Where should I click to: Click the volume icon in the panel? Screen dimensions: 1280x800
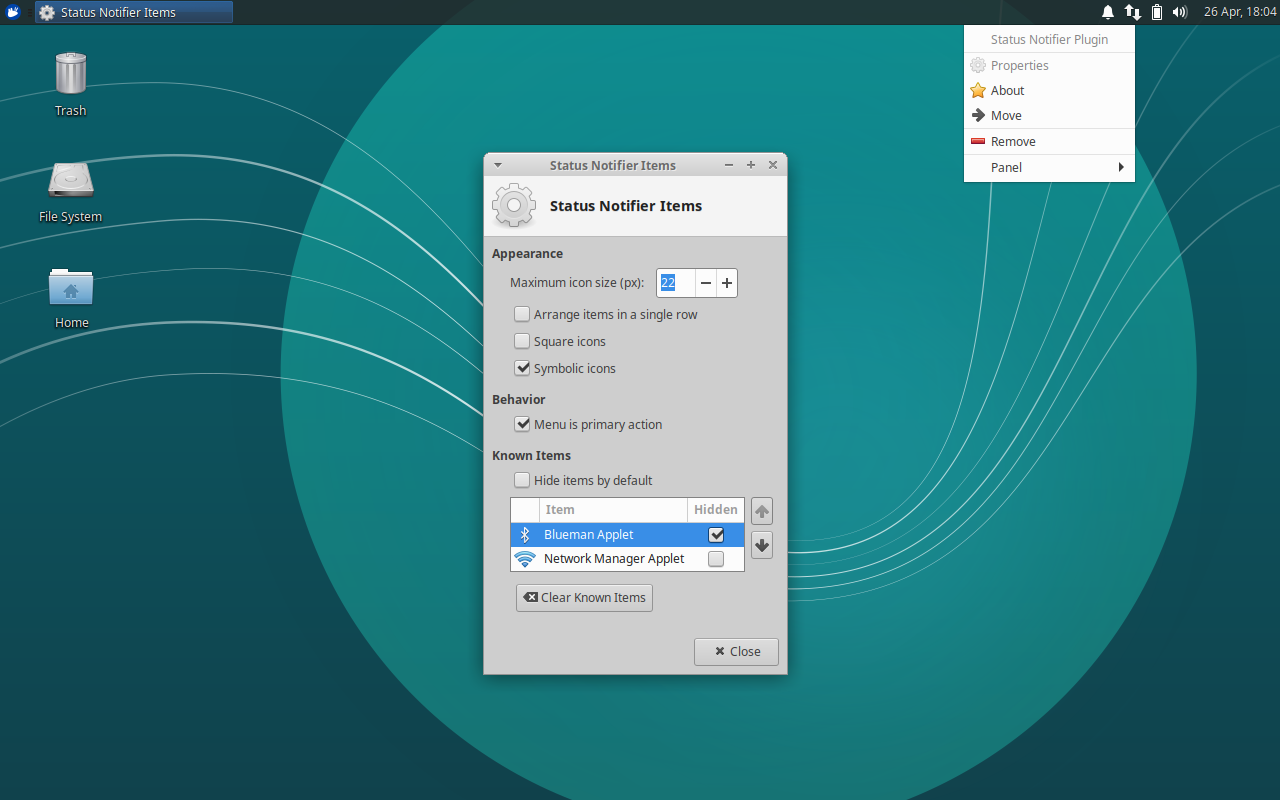pyautogui.click(x=1180, y=12)
